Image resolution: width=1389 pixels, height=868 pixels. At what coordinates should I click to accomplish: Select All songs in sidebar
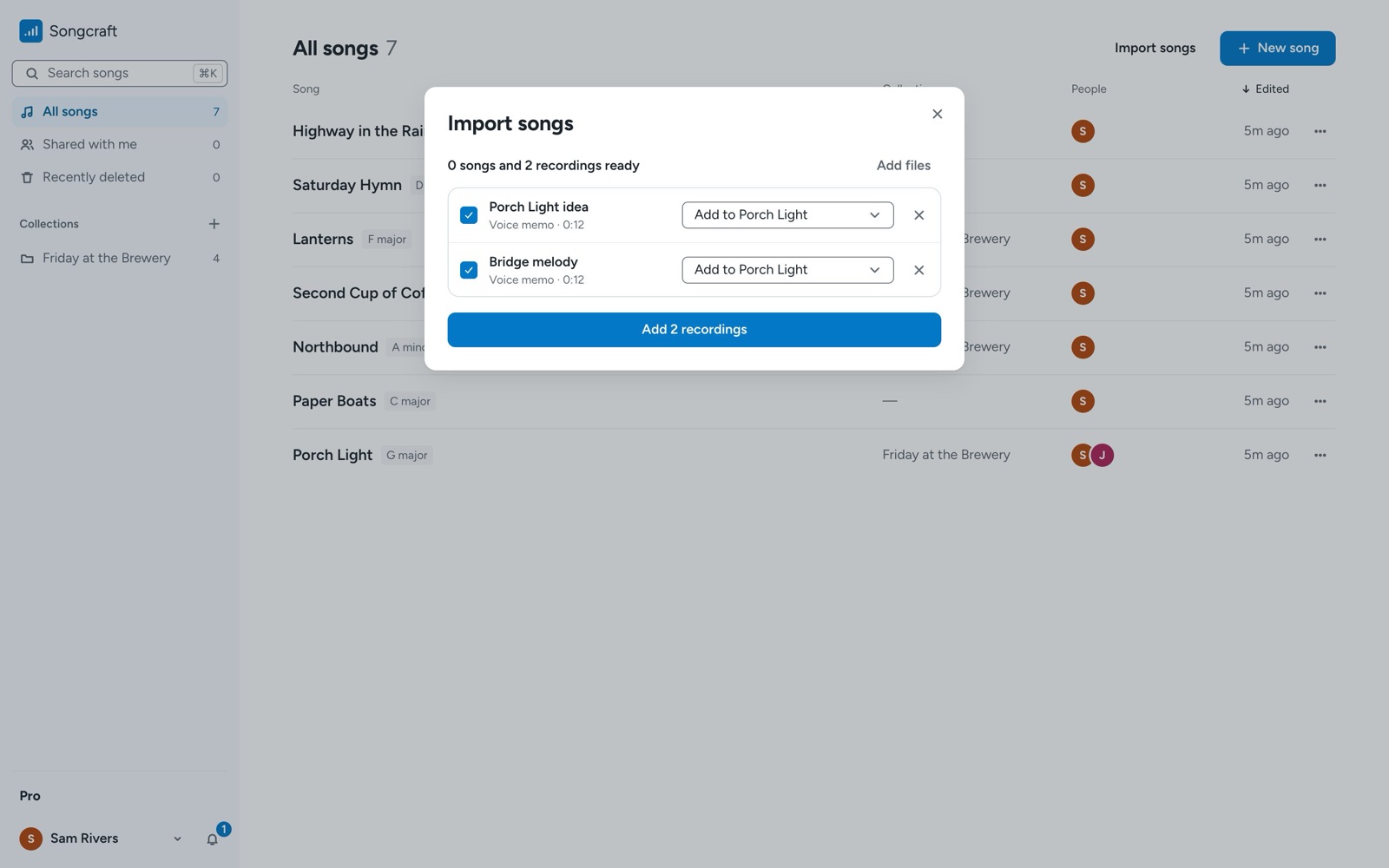(120, 111)
